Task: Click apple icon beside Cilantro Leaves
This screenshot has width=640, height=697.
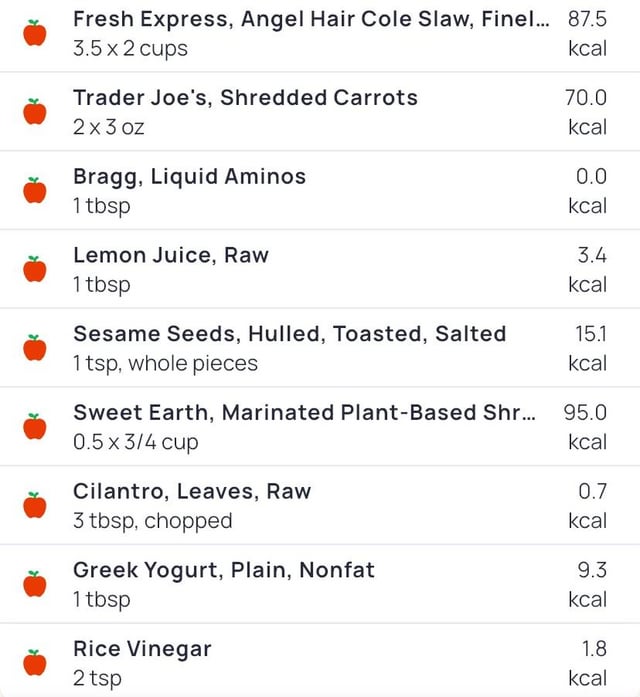Action: pos(35,505)
